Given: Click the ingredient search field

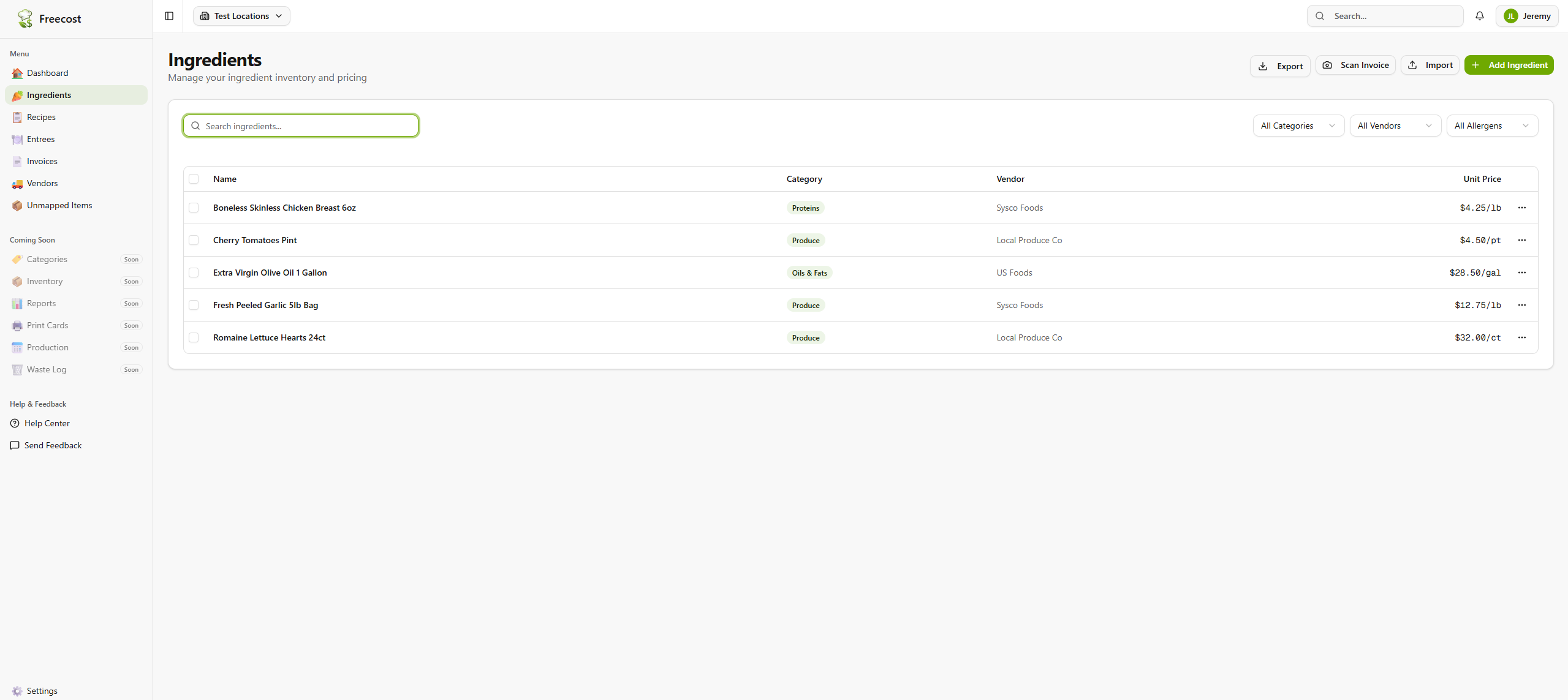Looking at the screenshot, I should [x=300, y=126].
